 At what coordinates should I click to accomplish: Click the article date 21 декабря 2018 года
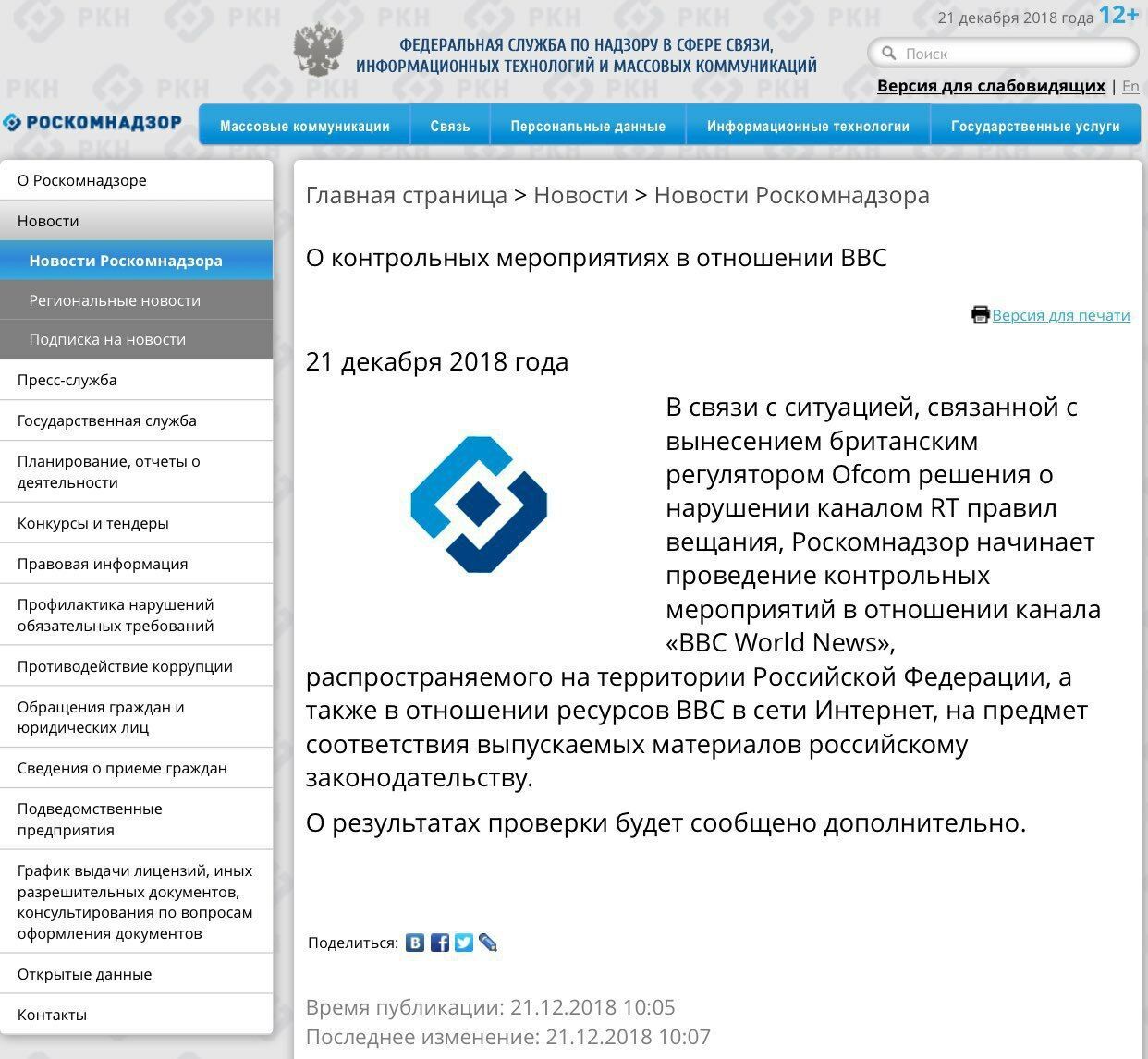pyautogui.click(x=437, y=361)
